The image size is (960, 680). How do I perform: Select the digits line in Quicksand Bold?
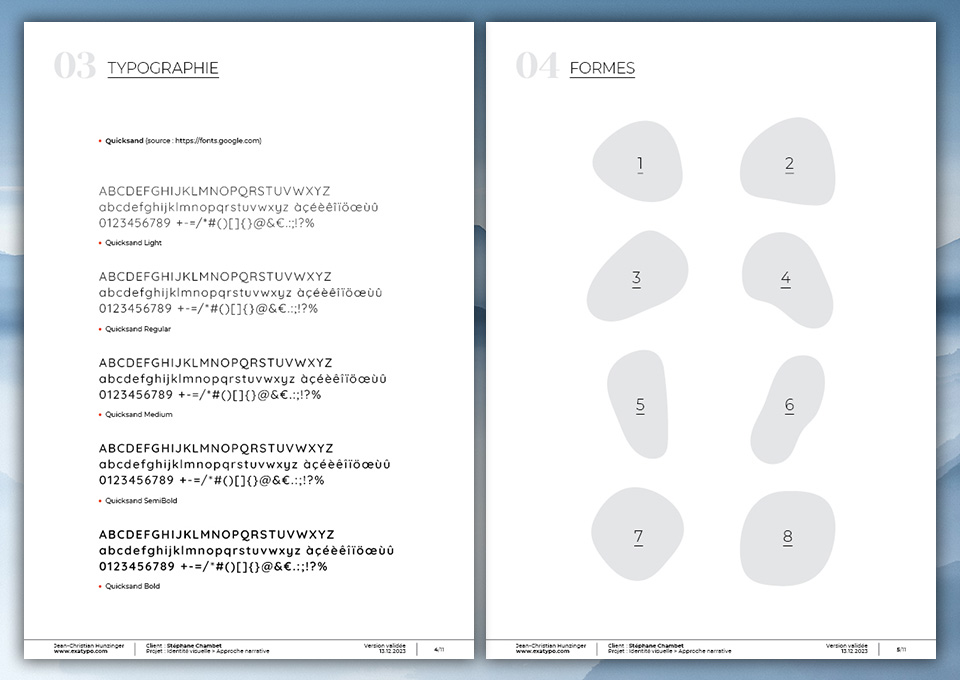213,567
